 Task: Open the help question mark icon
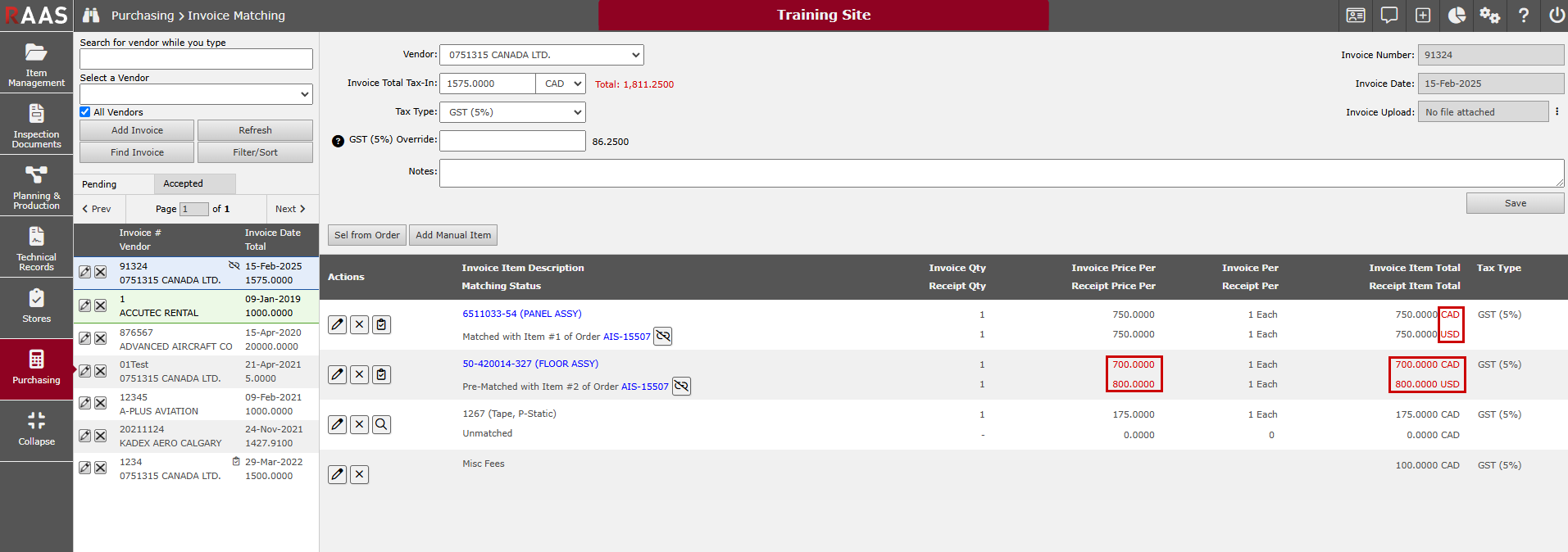(1523, 16)
